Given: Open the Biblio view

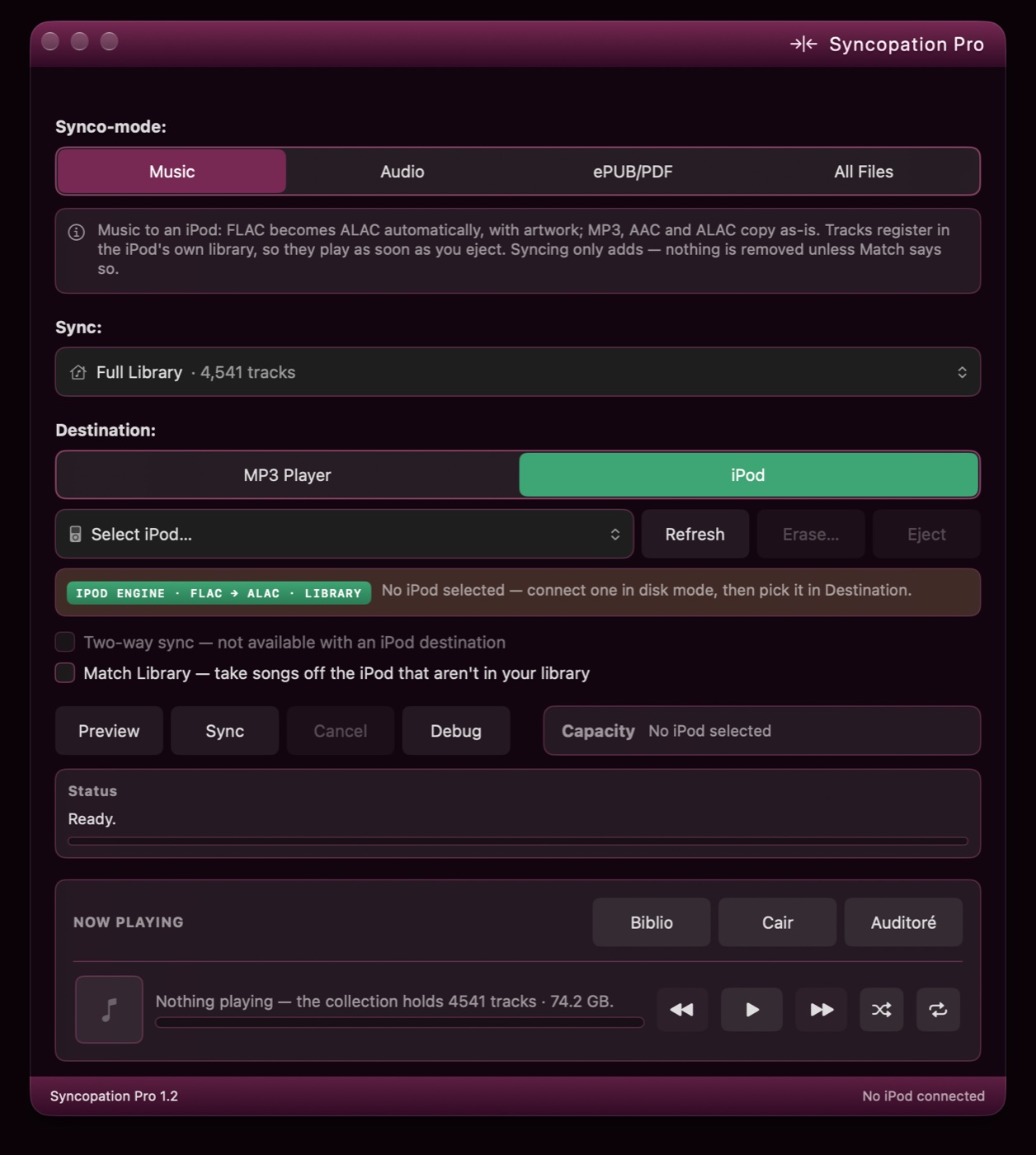Looking at the screenshot, I should click(652, 922).
